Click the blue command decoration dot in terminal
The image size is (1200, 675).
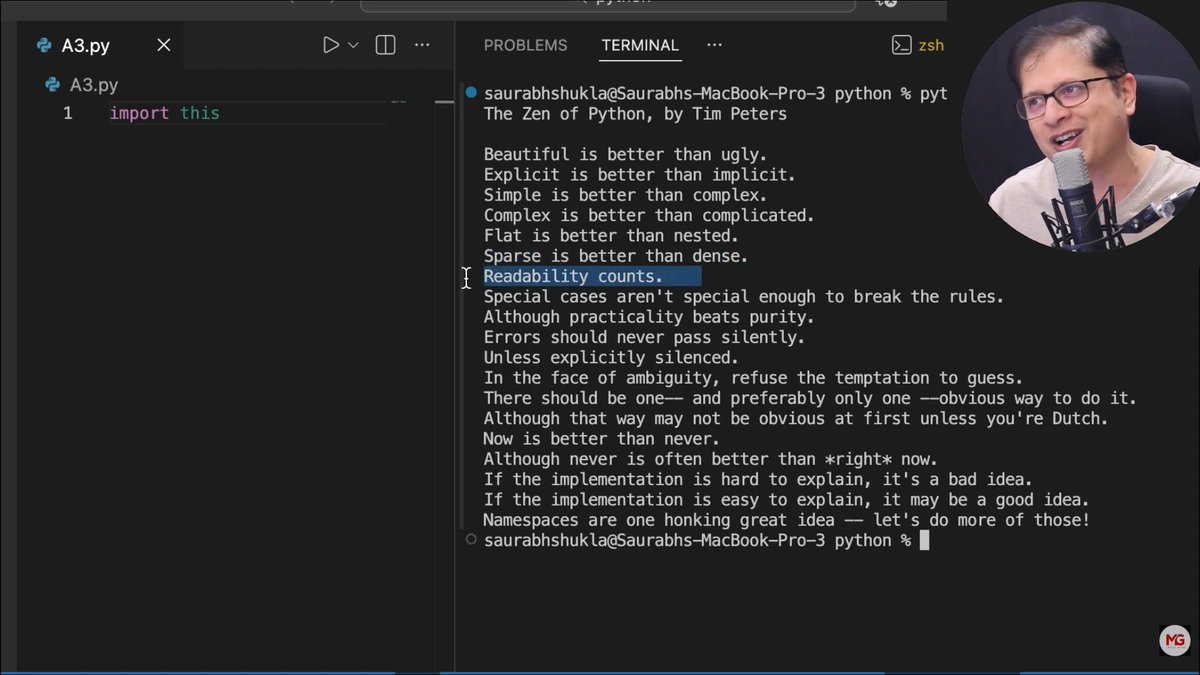point(470,93)
